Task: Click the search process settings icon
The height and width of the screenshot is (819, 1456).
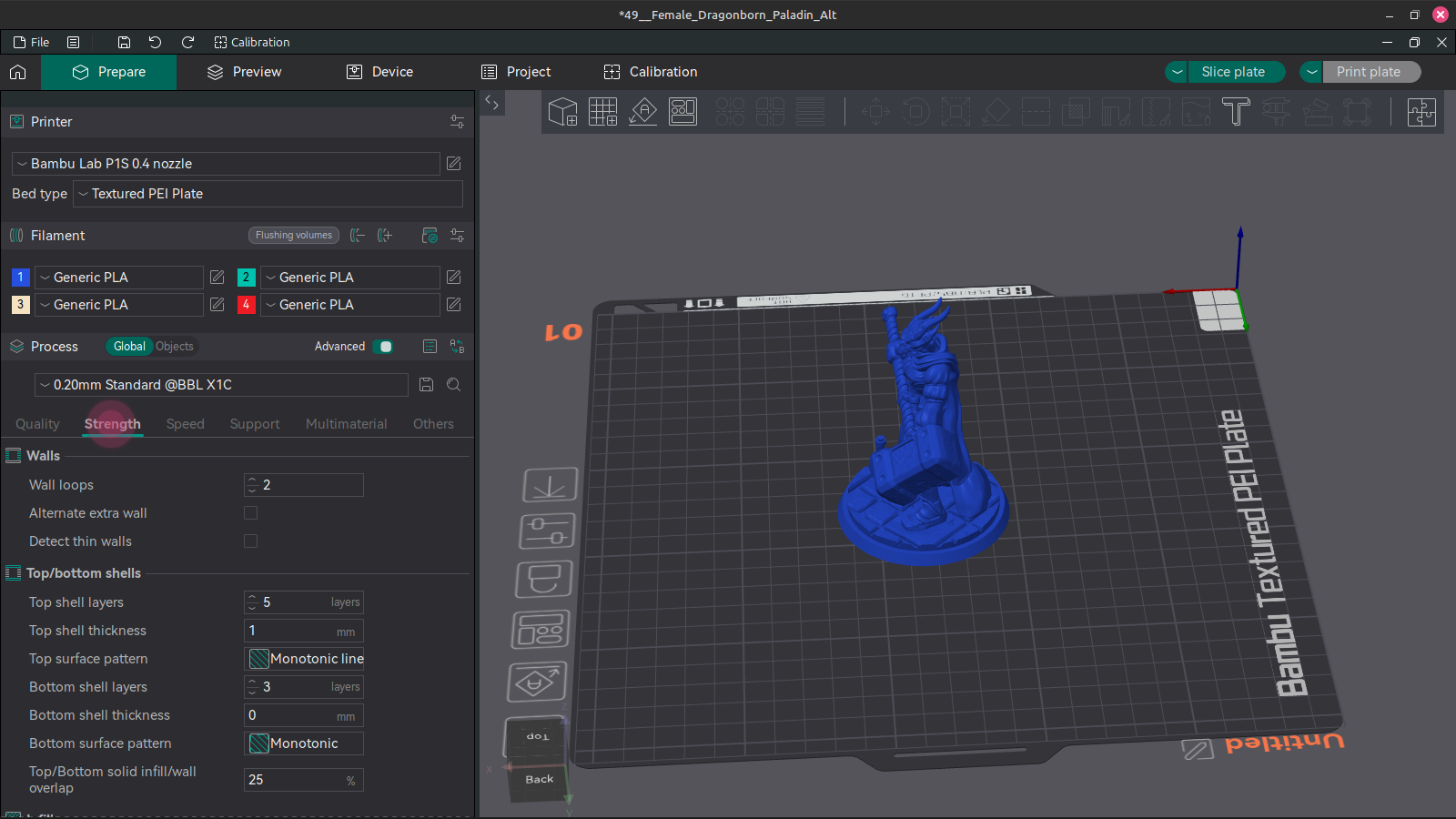Action: 453,385
